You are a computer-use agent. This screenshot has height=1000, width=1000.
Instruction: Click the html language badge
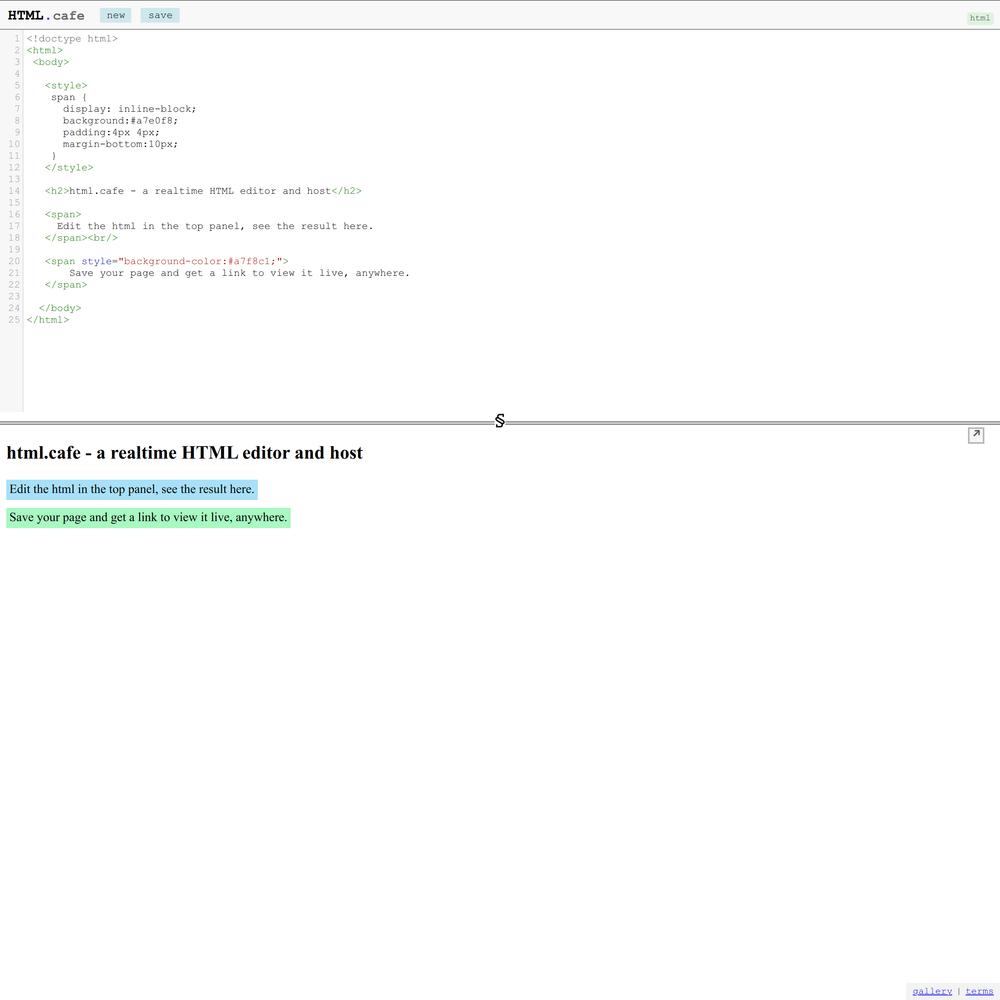point(980,18)
